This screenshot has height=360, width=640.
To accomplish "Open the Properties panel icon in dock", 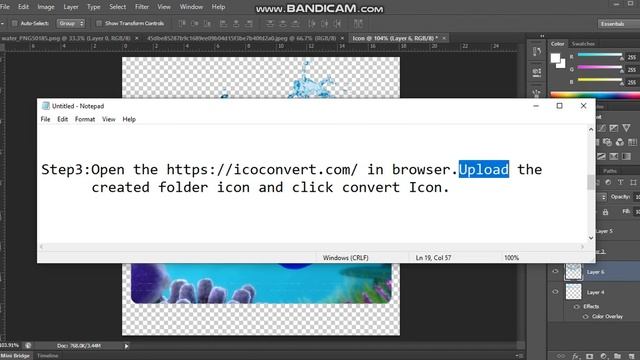I will pyautogui.click(x=537, y=73).
